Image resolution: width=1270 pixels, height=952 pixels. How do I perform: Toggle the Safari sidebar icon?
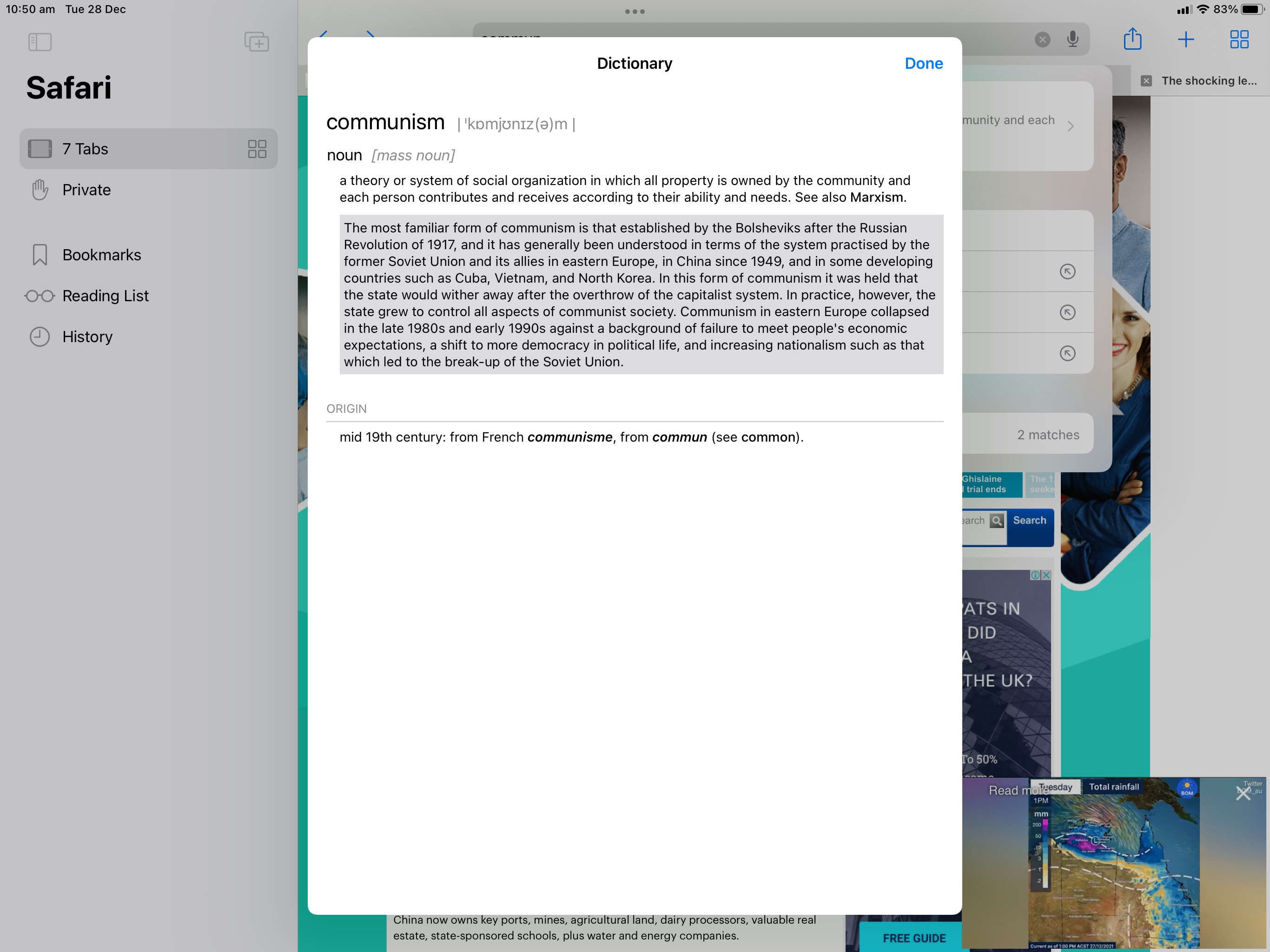(40, 42)
